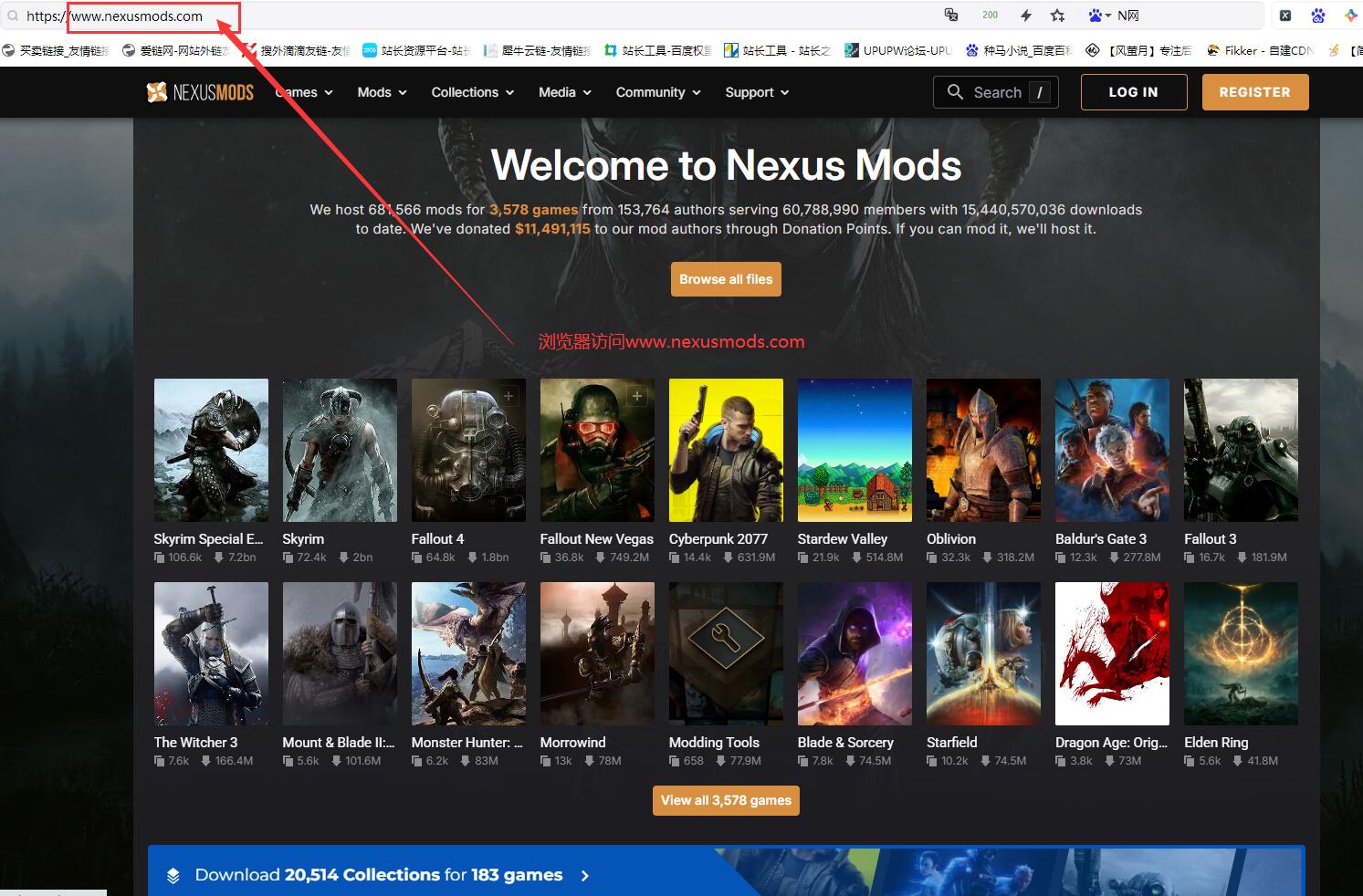Open the Dragon Age: Origins cover image
1363x896 pixels.
pos(1112,653)
